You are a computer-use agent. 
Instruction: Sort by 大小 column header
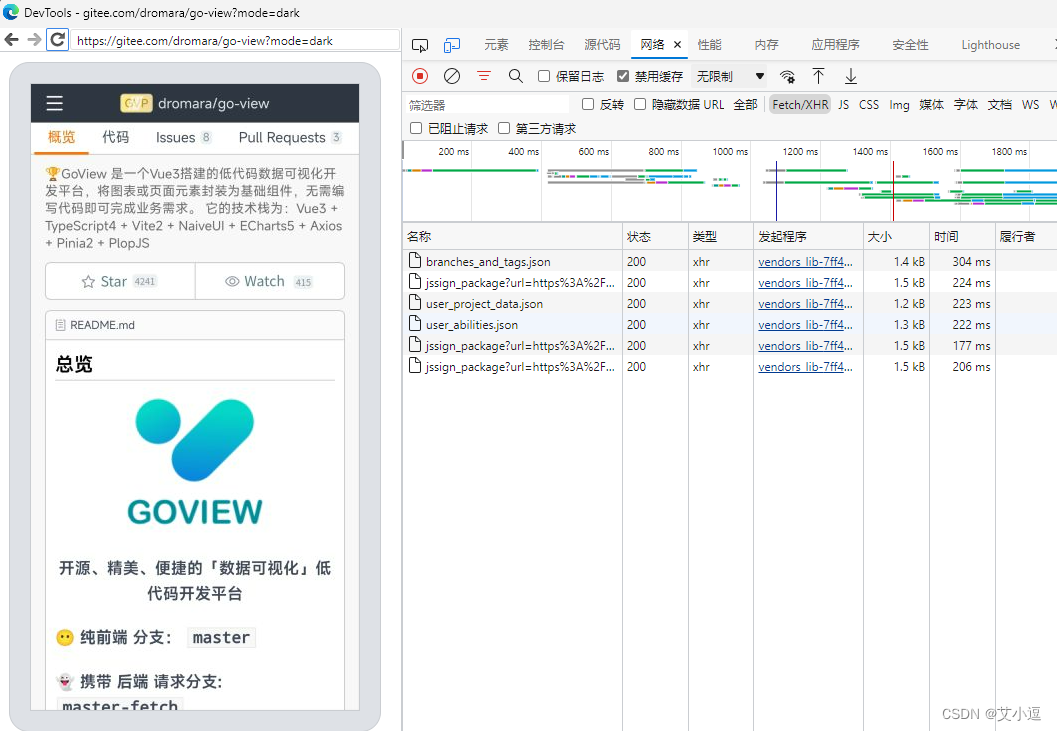(896, 236)
